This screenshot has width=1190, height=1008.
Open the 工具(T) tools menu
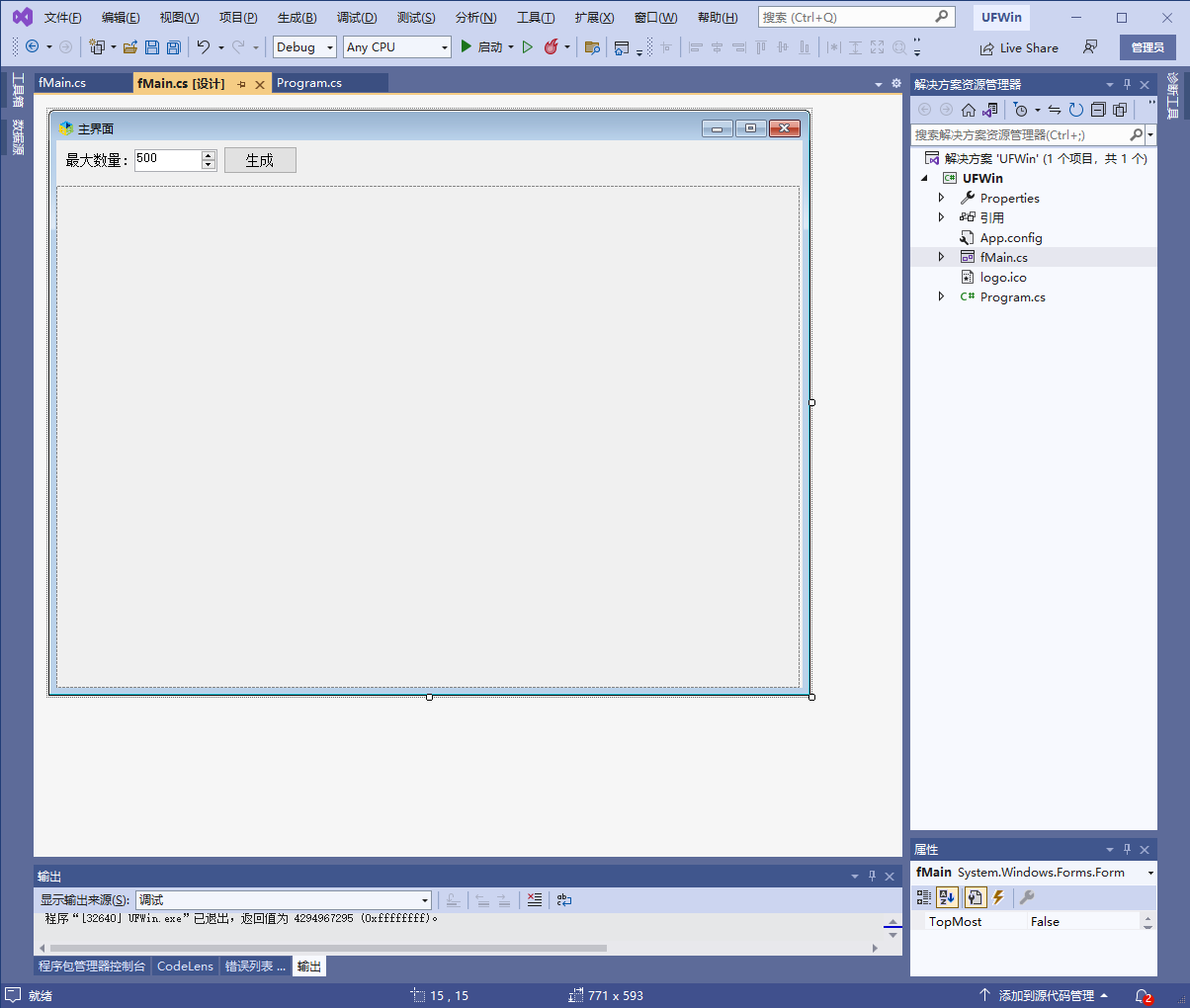[536, 18]
